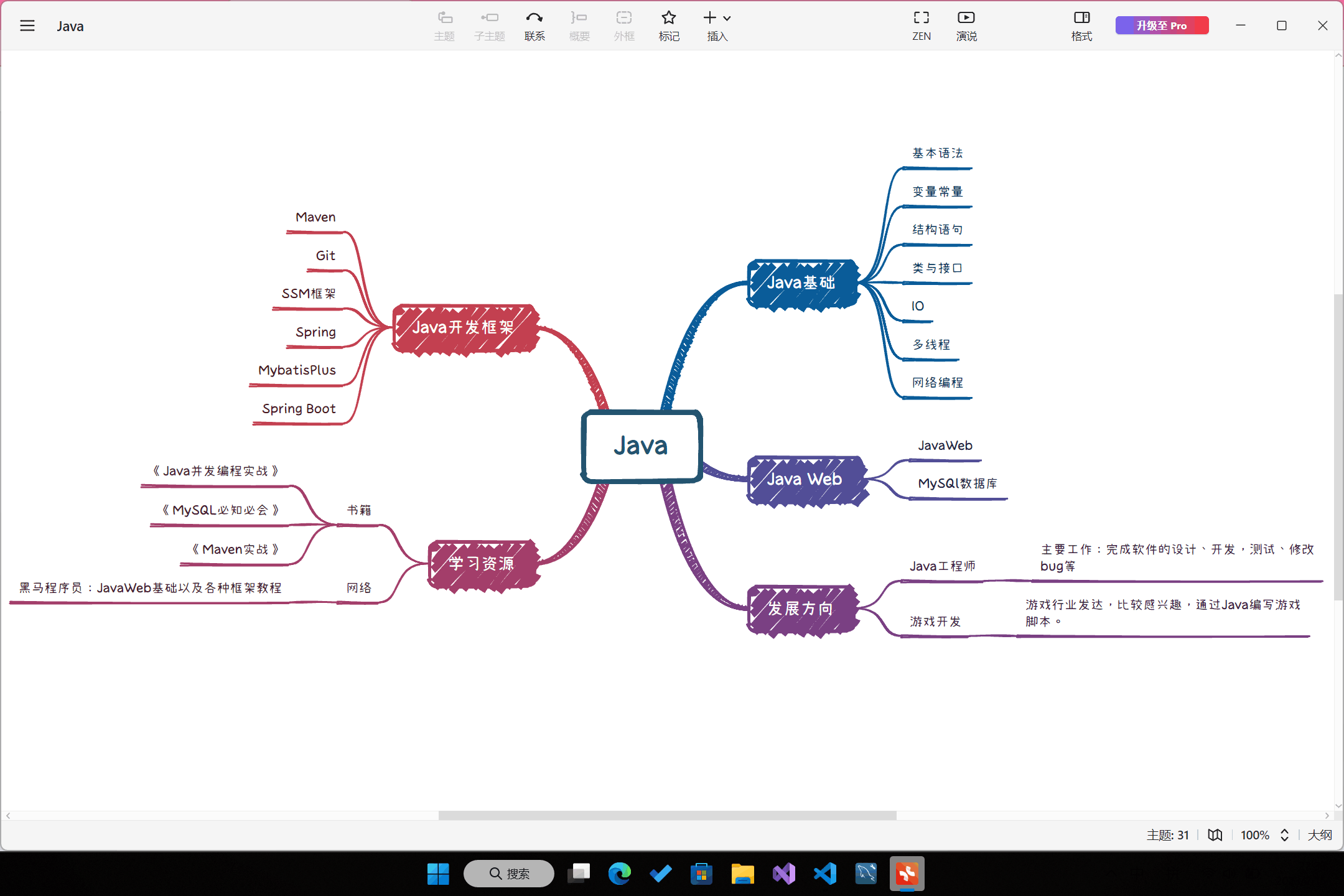Open Visual Studio Code from taskbar

pyautogui.click(x=825, y=874)
